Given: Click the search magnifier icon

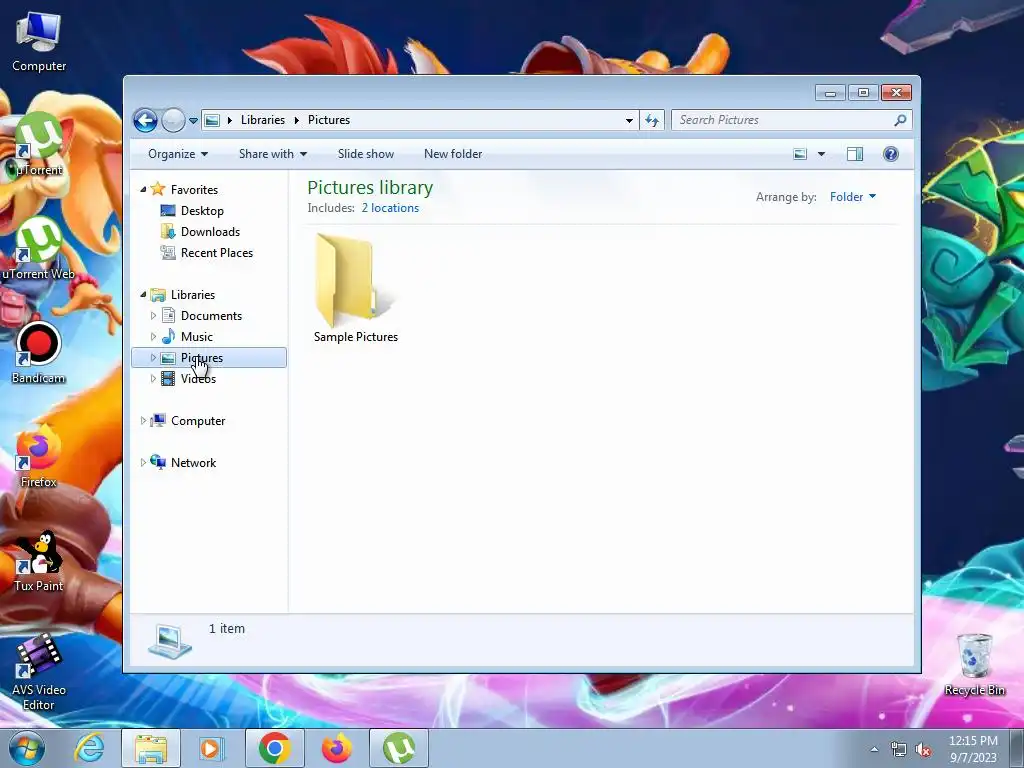Looking at the screenshot, I should (x=901, y=120).
